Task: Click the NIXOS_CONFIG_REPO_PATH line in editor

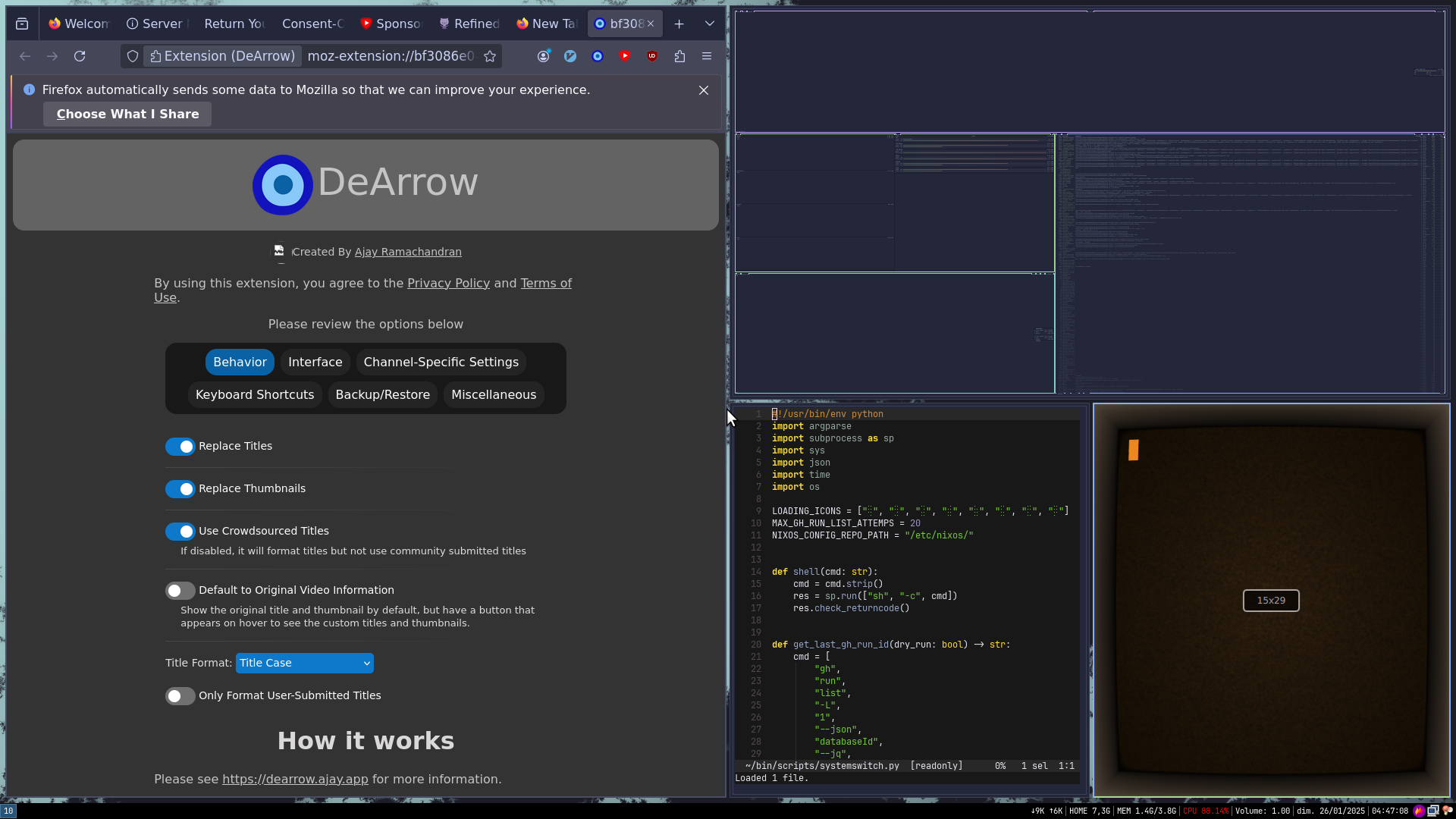Action: (872, 535)
